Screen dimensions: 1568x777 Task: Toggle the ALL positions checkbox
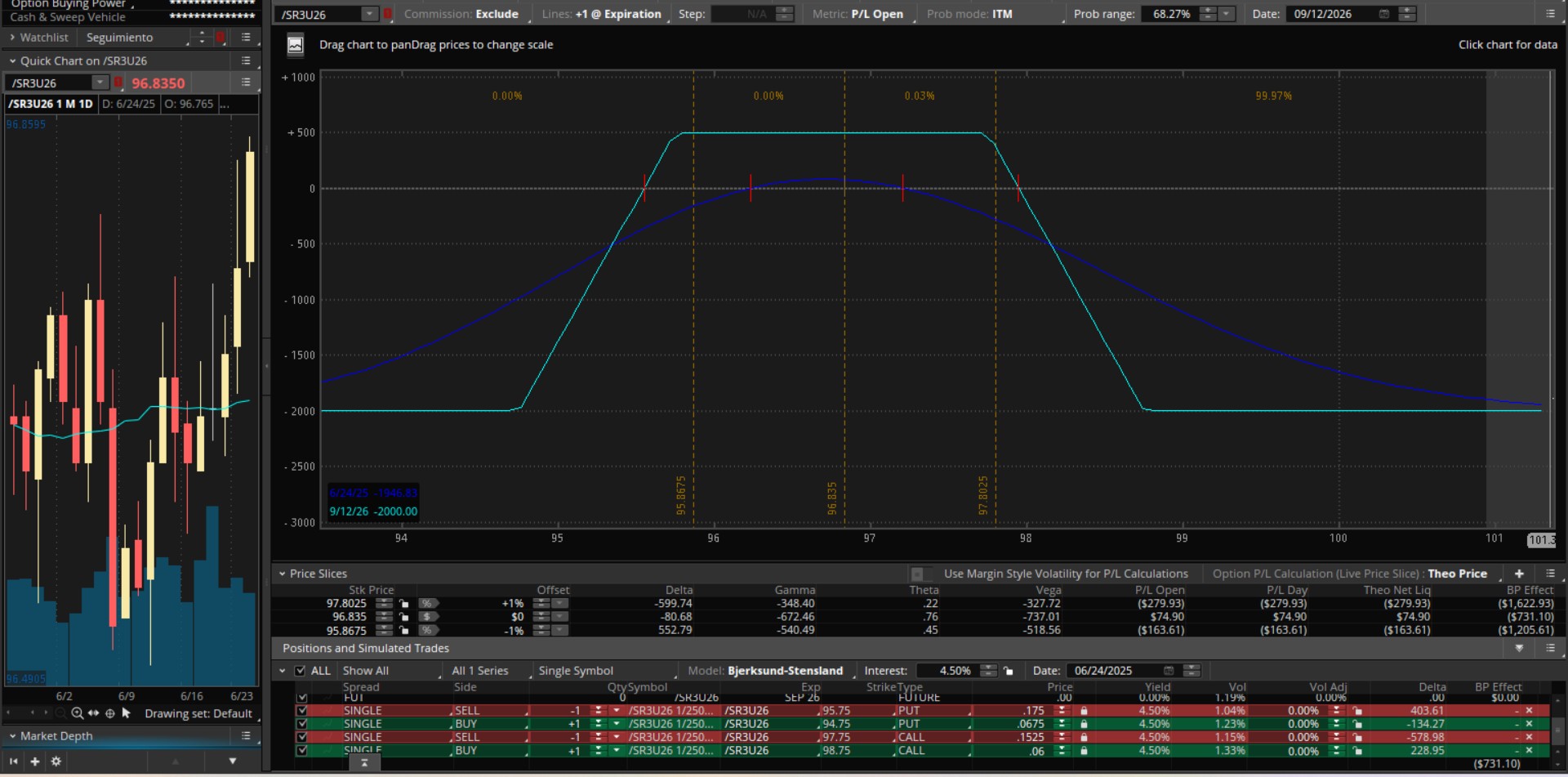click(300, 671)
